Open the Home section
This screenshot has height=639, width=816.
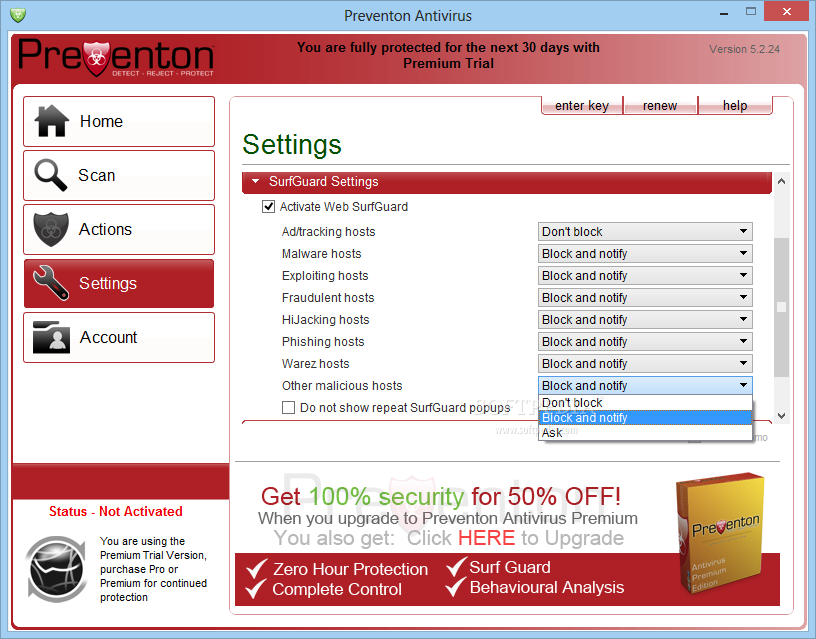pos(119,121)
